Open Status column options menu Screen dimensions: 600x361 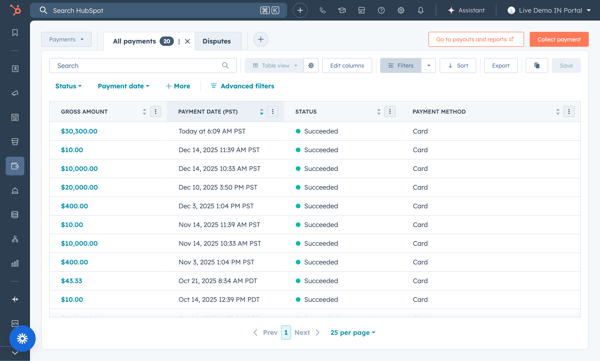[x=390, y=111]
